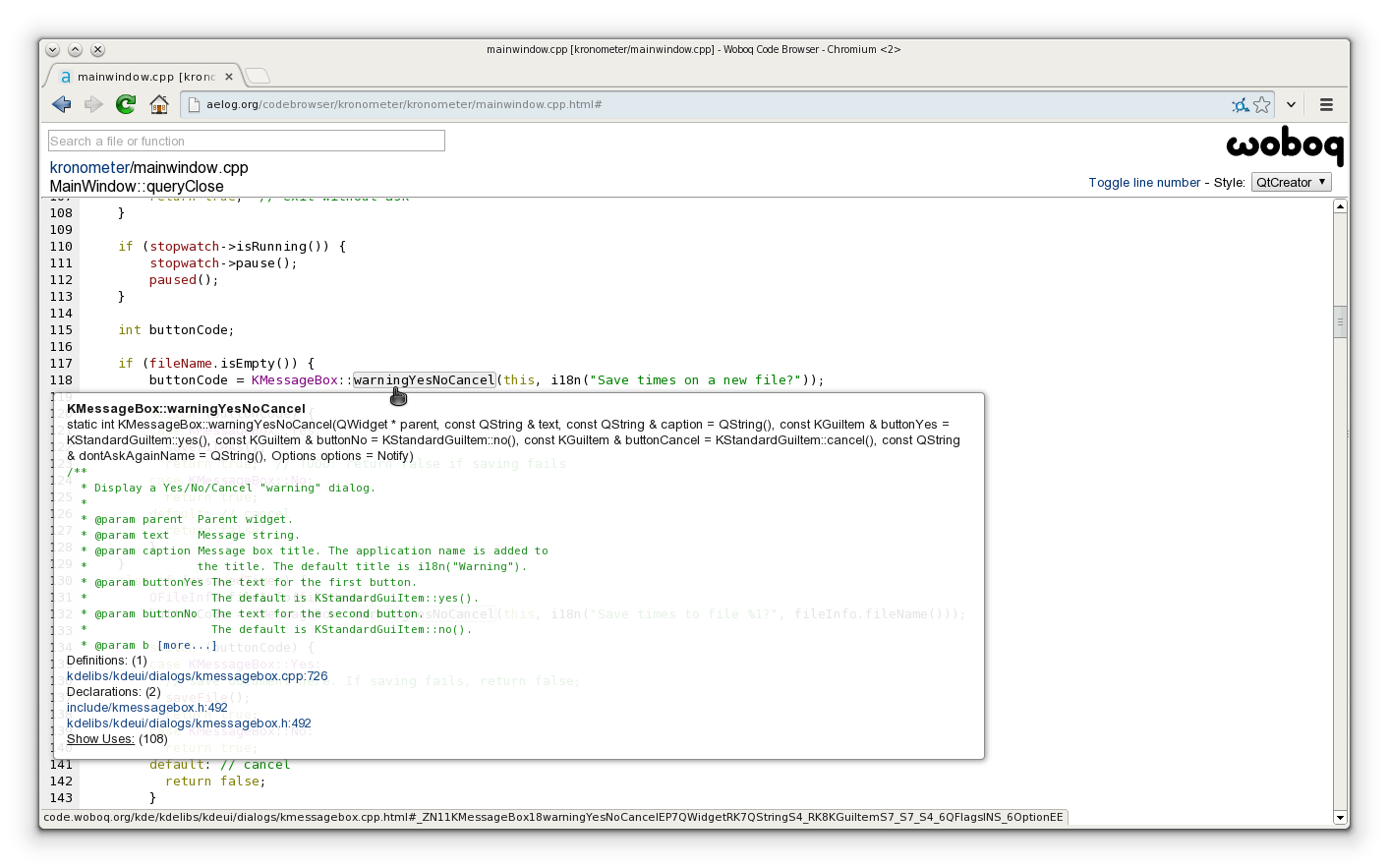
Task: Bookmark this page with the star icon
Action: (x=1262, y=104)
